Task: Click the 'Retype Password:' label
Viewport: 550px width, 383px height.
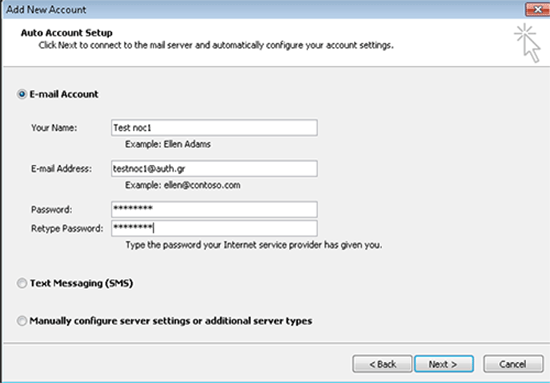Action: pos(67,229)
